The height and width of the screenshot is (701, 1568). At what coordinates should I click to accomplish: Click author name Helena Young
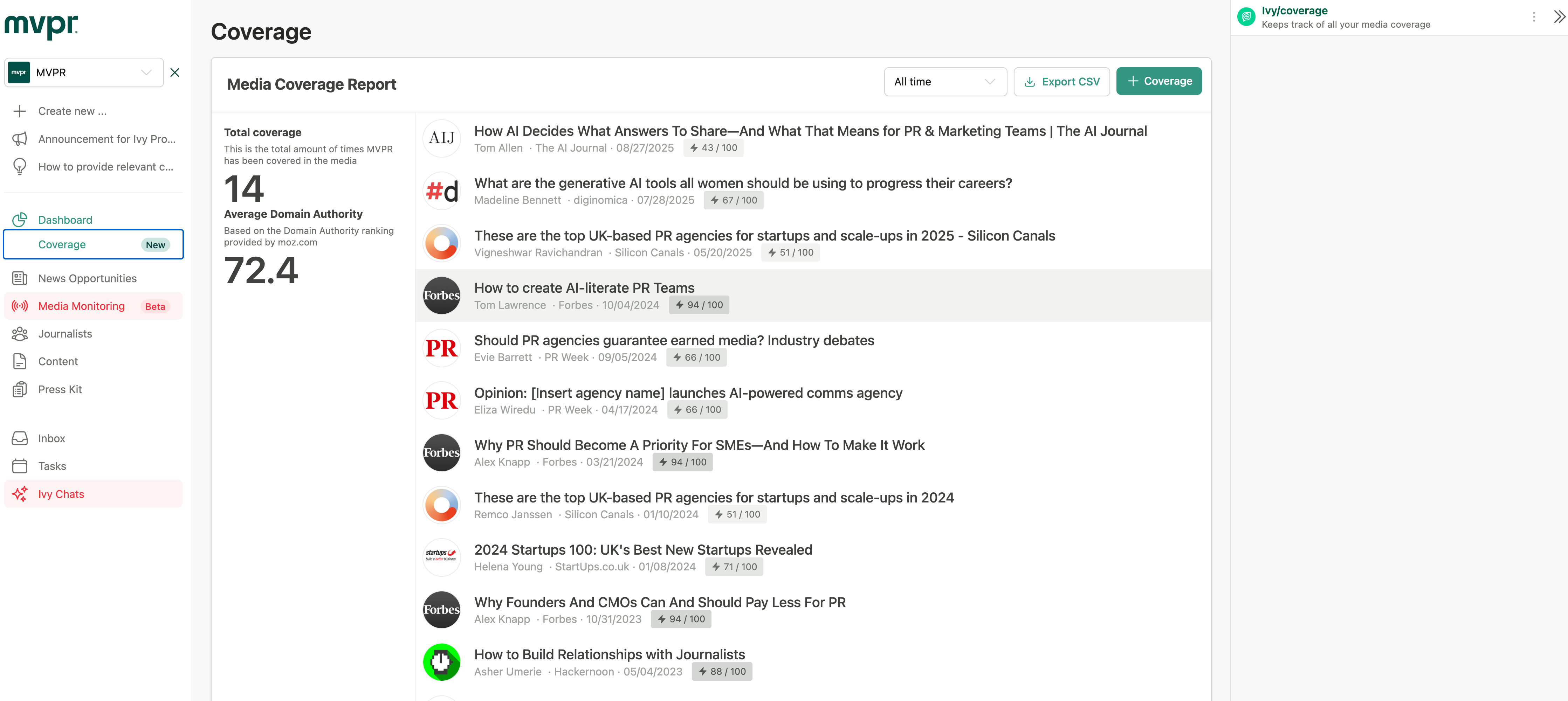coord(508,567)
